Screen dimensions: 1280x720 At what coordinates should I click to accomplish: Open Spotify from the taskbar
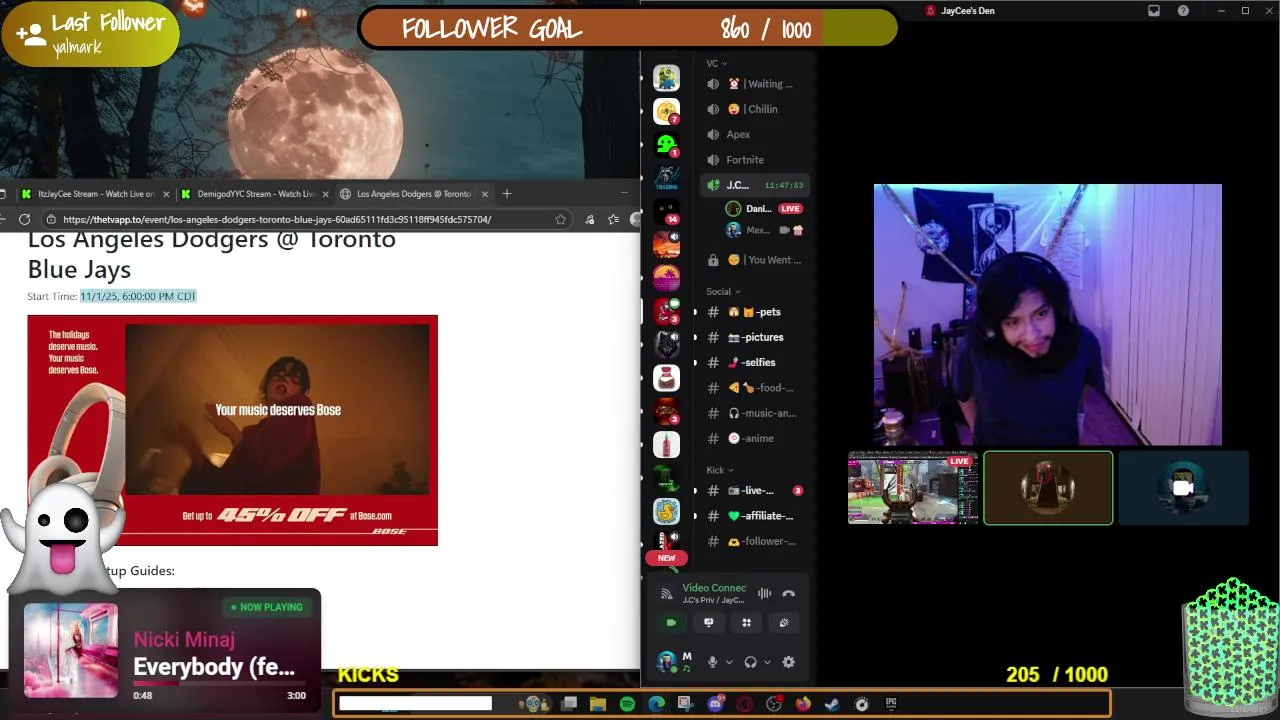627,704
